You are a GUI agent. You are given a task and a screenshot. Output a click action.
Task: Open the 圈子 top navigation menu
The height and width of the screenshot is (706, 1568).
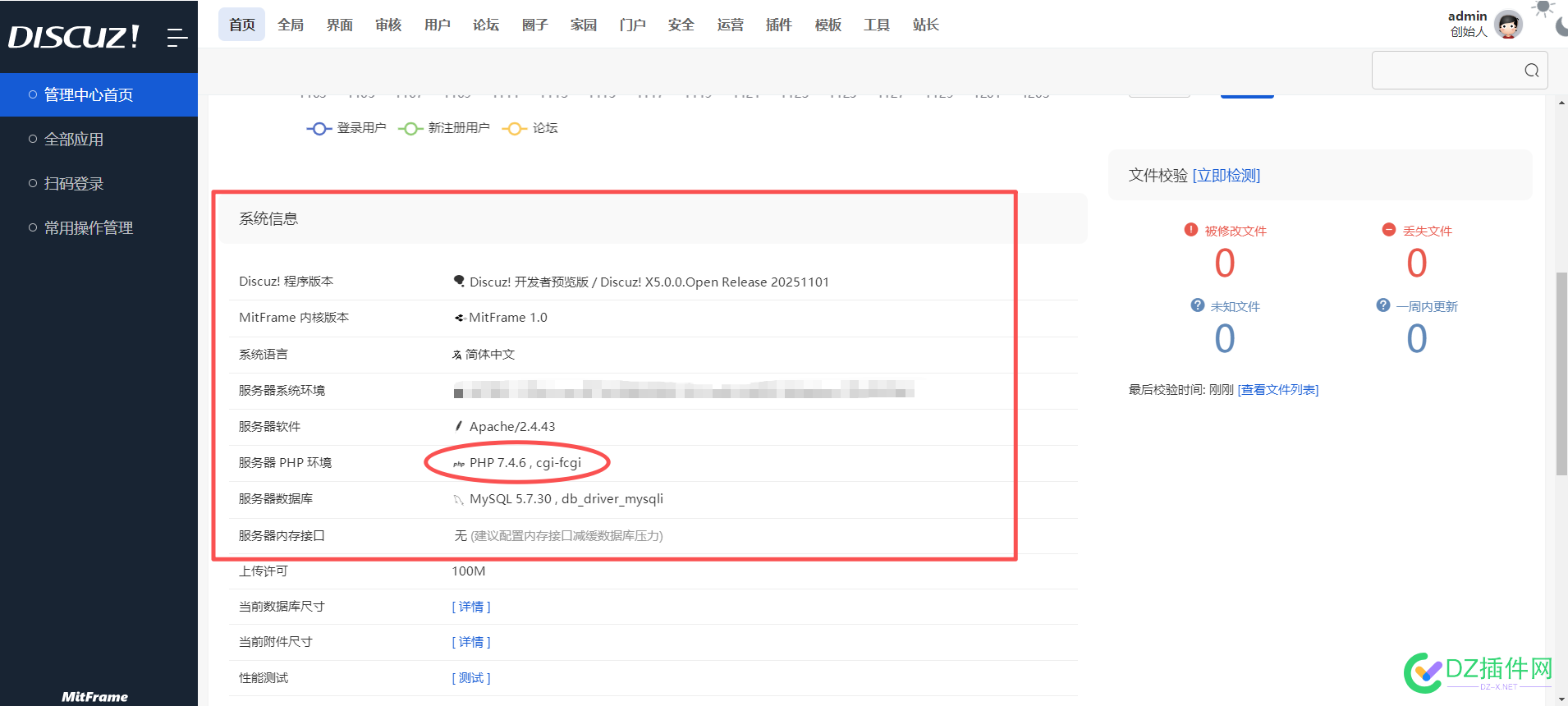point(535,25)
